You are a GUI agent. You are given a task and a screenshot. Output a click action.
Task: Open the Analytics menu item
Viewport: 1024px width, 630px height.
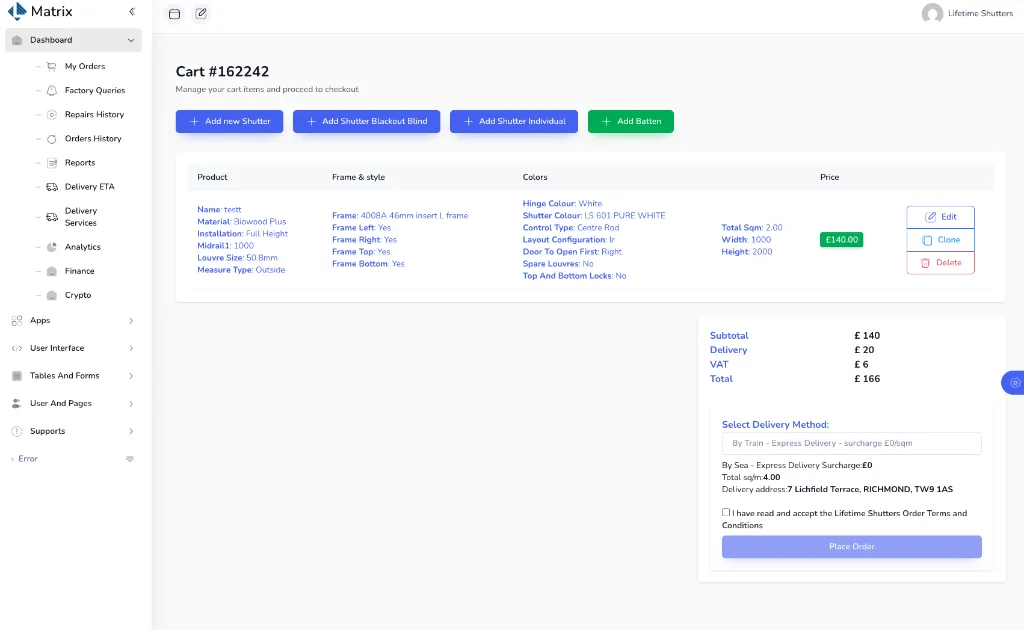(x=82, y=247)
